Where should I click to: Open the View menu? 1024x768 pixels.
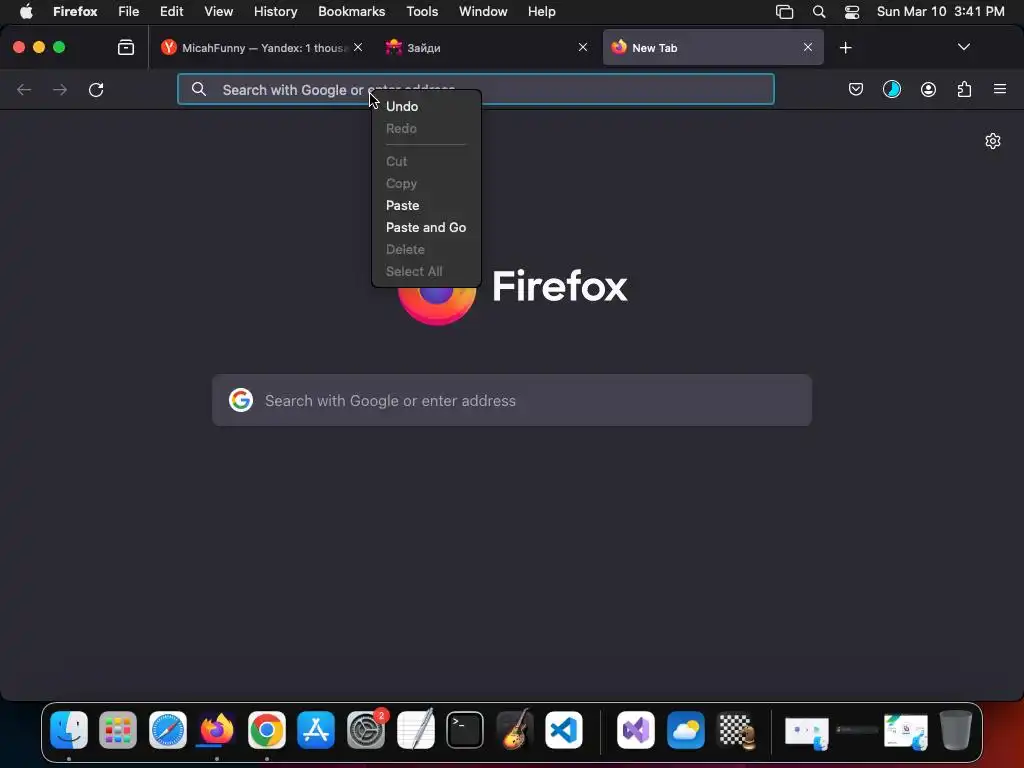pyautogui.click(x=218, y=11)
